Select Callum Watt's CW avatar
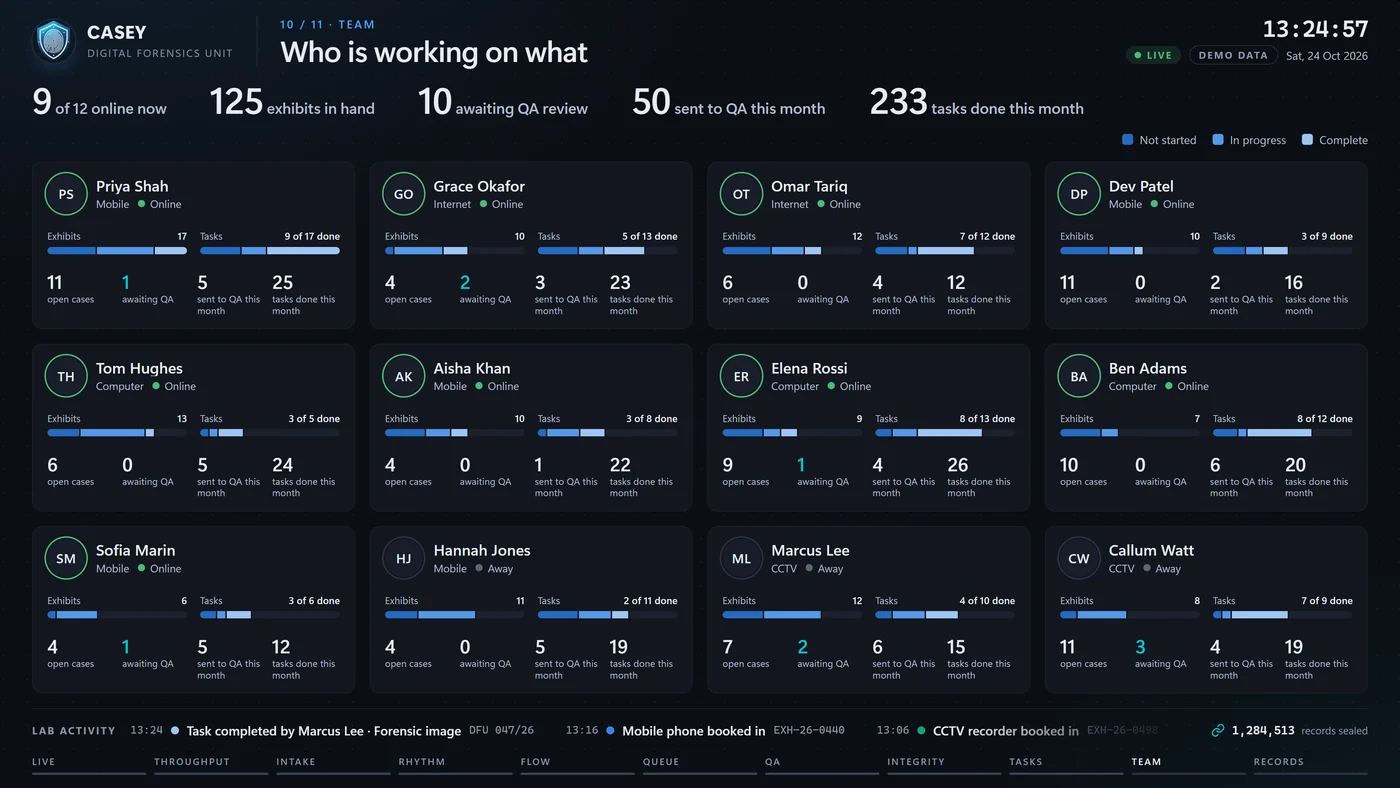This screenshot has height=788, width=1400. pos(1079,559)
